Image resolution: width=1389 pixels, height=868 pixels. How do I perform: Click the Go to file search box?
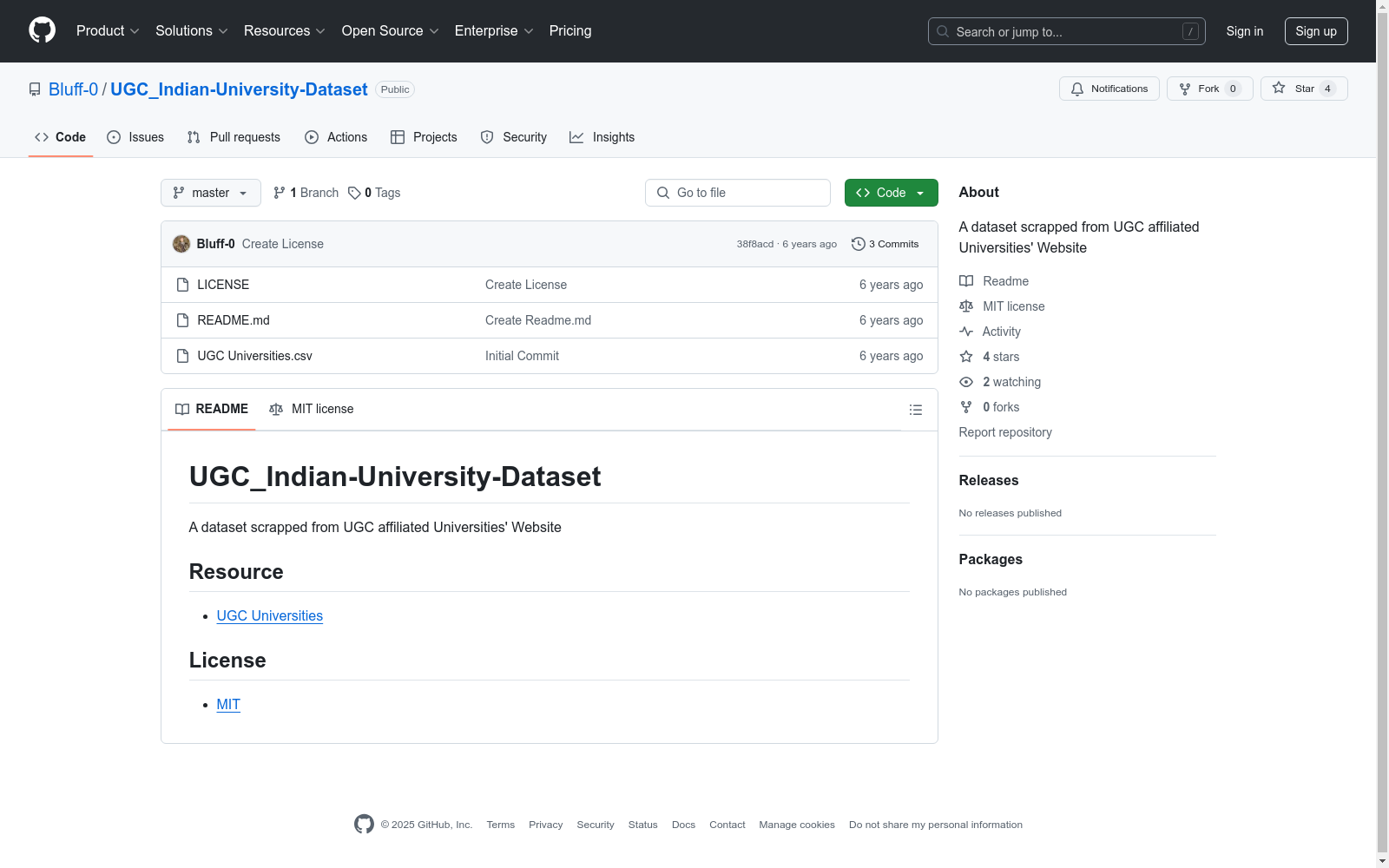coord(738,193)
